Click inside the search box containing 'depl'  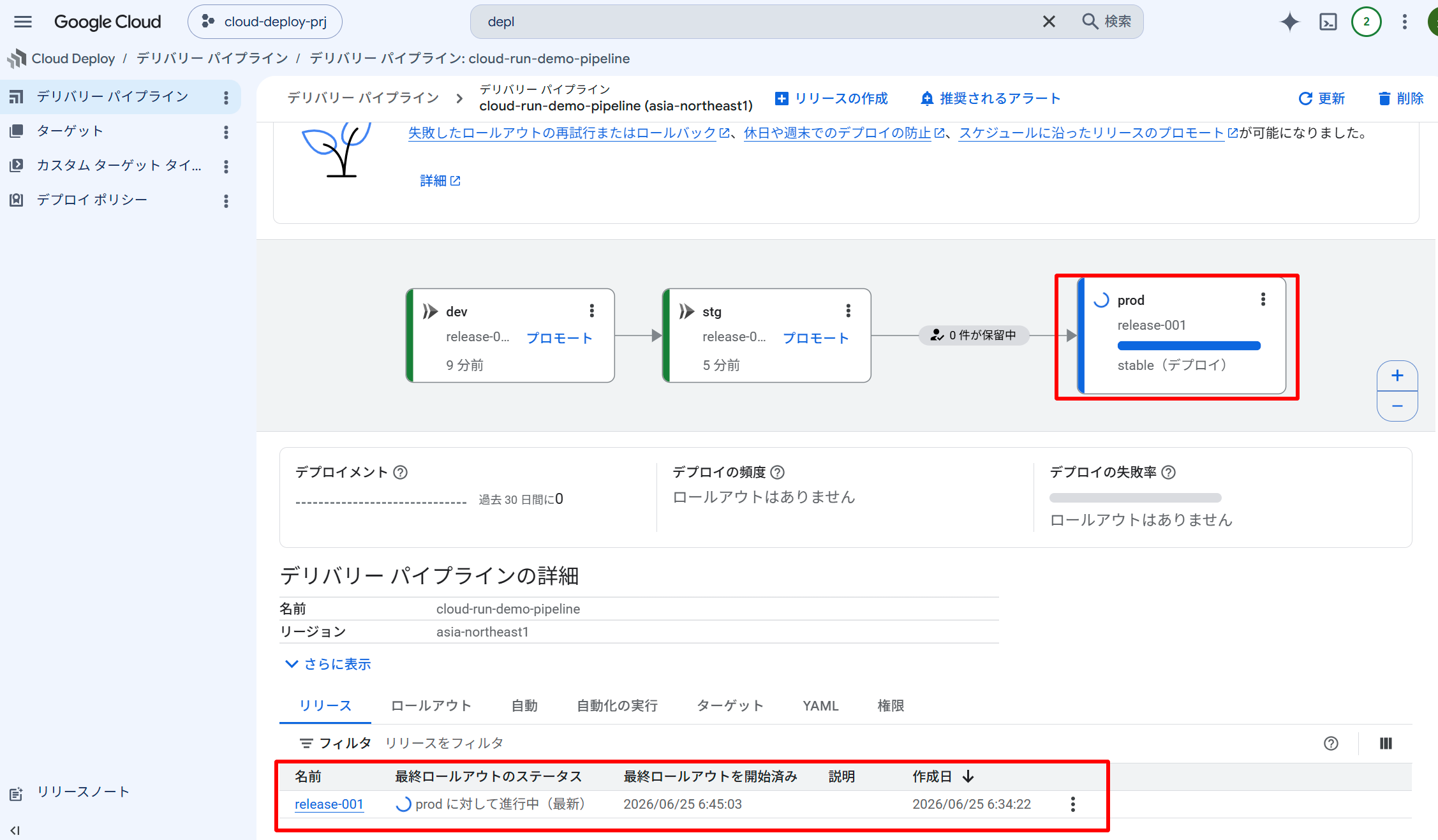[759, 22]
